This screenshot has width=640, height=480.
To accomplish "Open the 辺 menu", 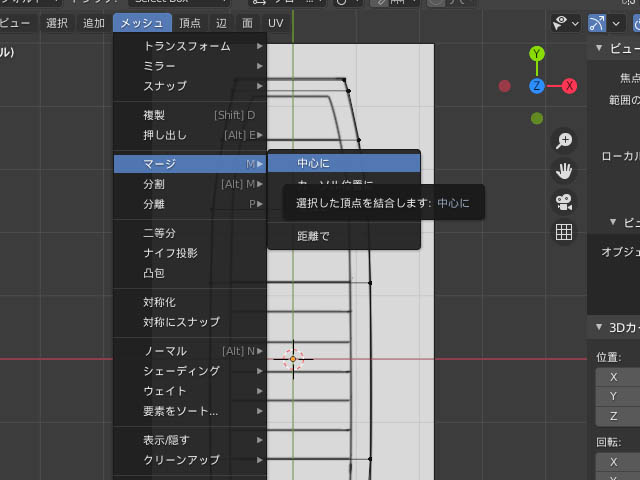I will pos(221,23).
